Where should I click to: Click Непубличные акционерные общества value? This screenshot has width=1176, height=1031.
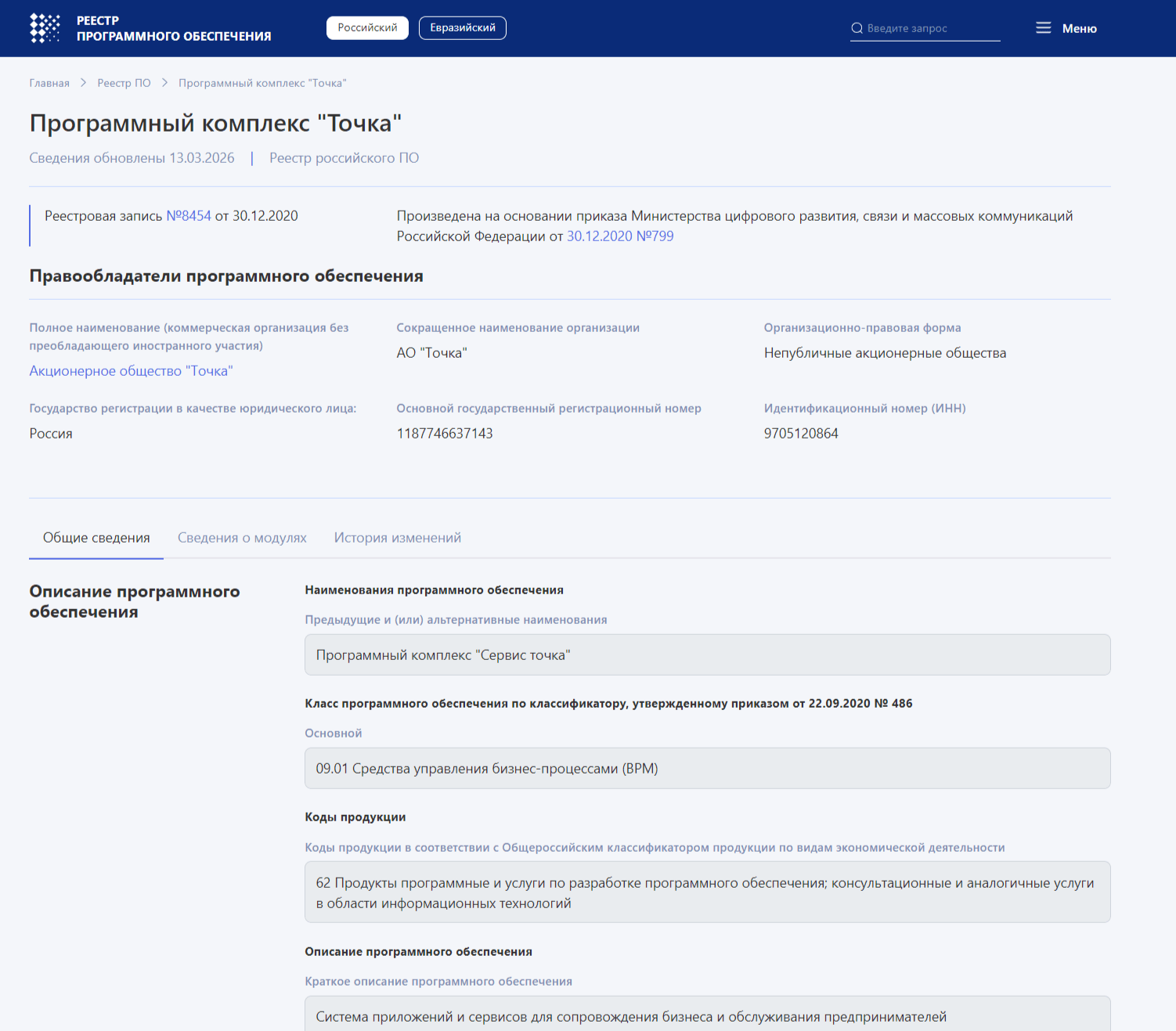[885, 353]
